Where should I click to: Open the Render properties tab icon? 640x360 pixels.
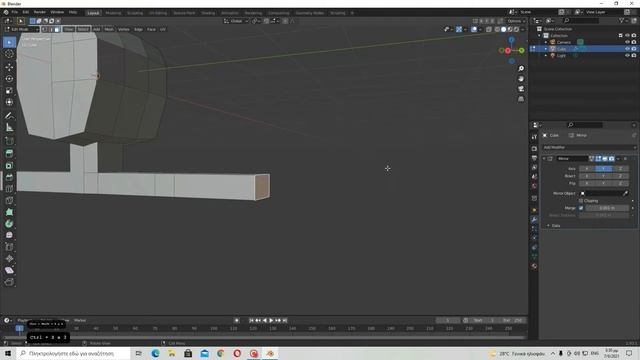point(534,149)
